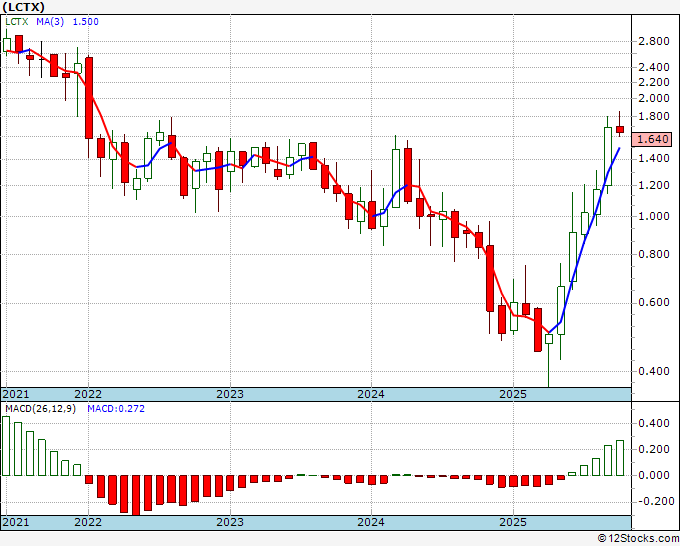Image resolution: width=680 pixels, height=546 pixels.
Task: Click the 1.200 price axis label
Action: [654, 186]
